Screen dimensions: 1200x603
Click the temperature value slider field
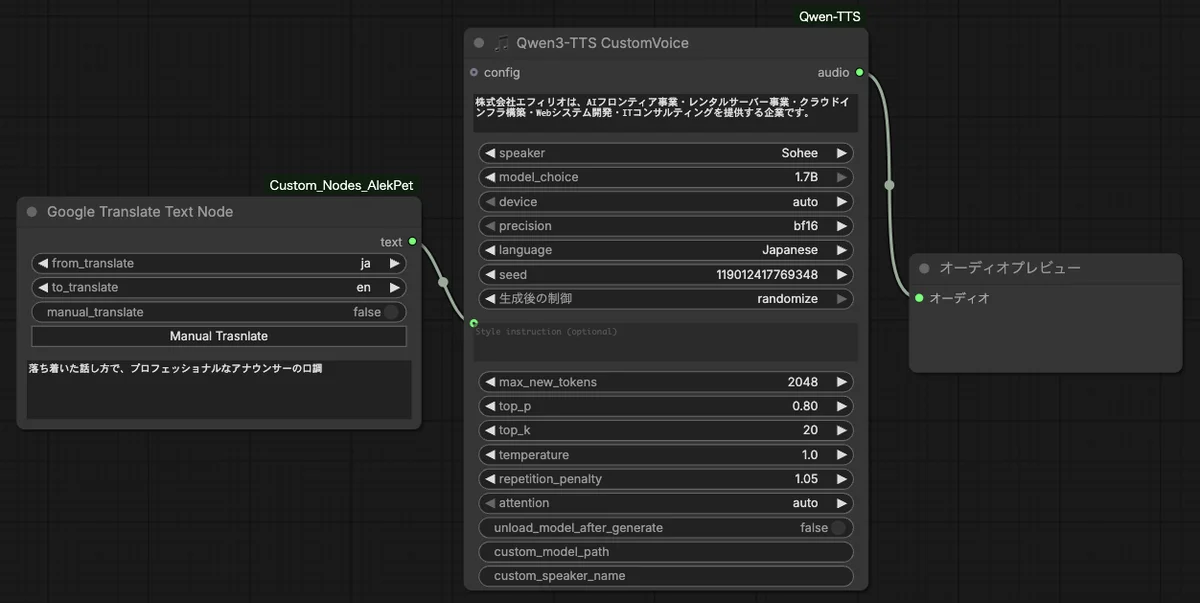[666, 455]
